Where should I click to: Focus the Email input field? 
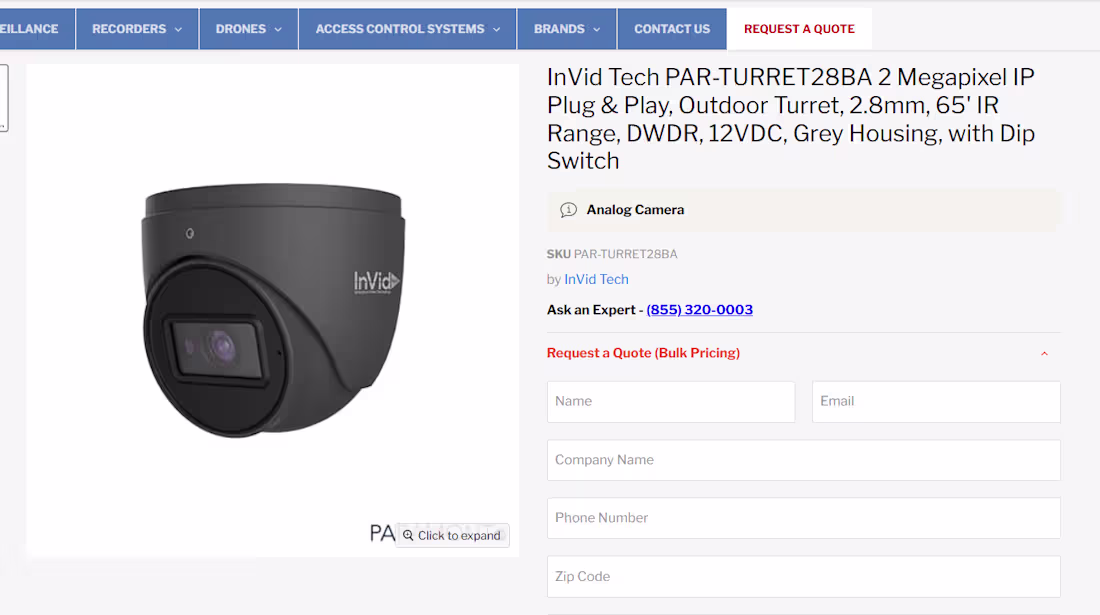(x=936, y=401)
